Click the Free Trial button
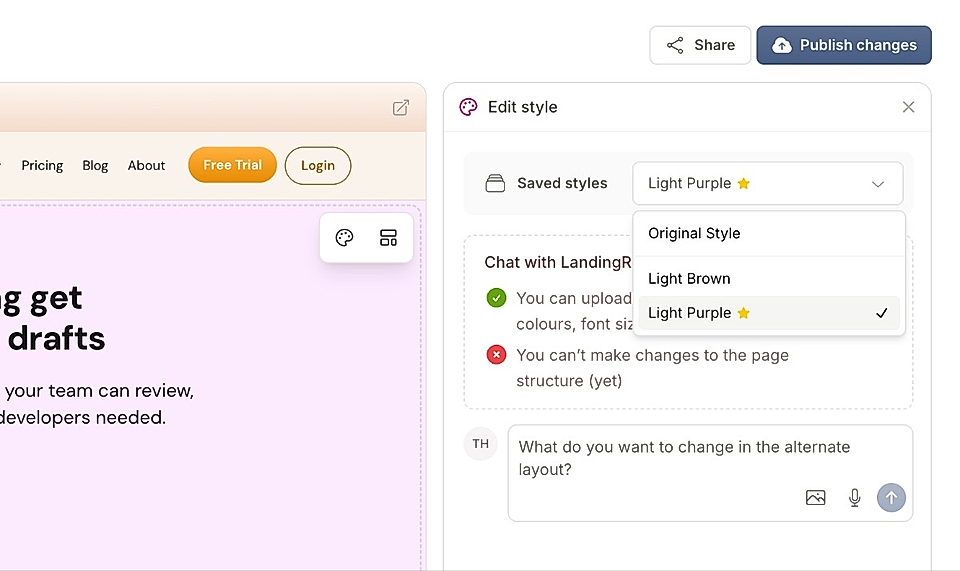The width and height of the screenshot is (960, 571). click(x=232, y=165)
